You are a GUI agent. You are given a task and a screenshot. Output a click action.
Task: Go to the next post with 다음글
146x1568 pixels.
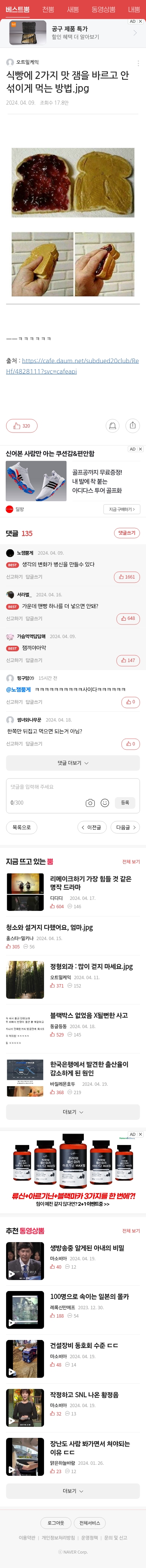(x=125, y=827)
